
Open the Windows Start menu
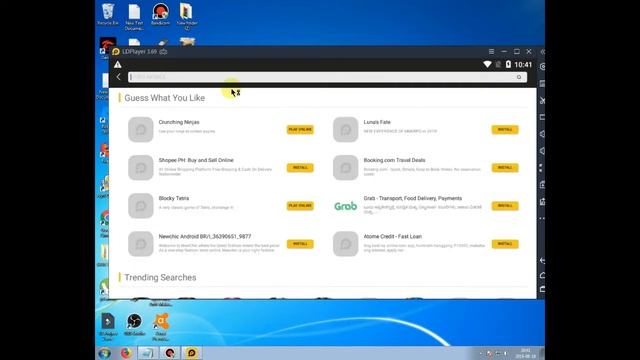104,353
